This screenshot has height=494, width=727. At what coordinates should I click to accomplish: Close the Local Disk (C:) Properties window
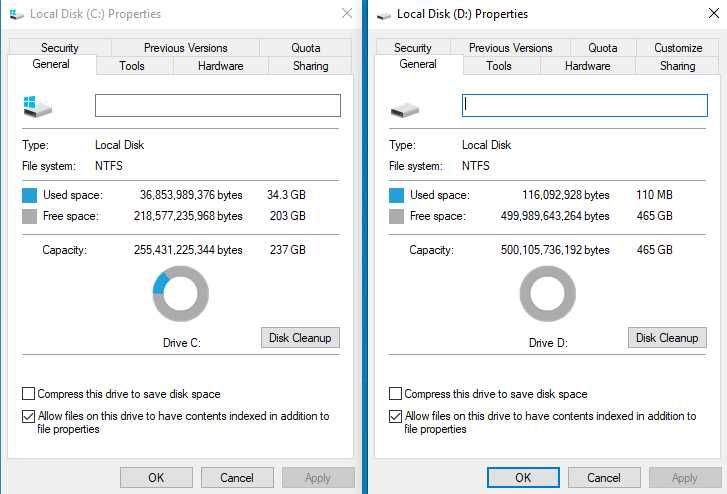point(346,14)
